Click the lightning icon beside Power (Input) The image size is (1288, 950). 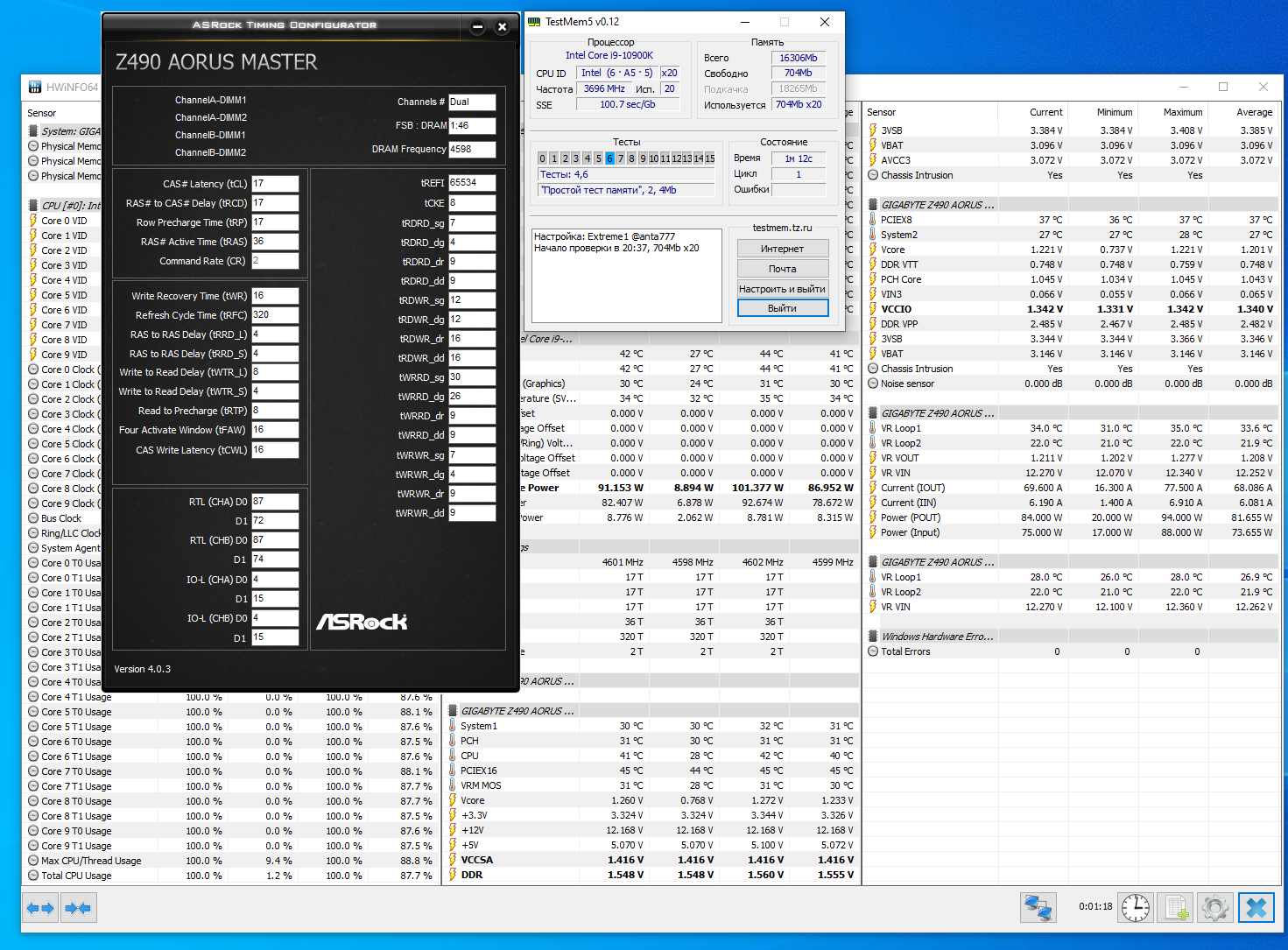tap(873, 532)
